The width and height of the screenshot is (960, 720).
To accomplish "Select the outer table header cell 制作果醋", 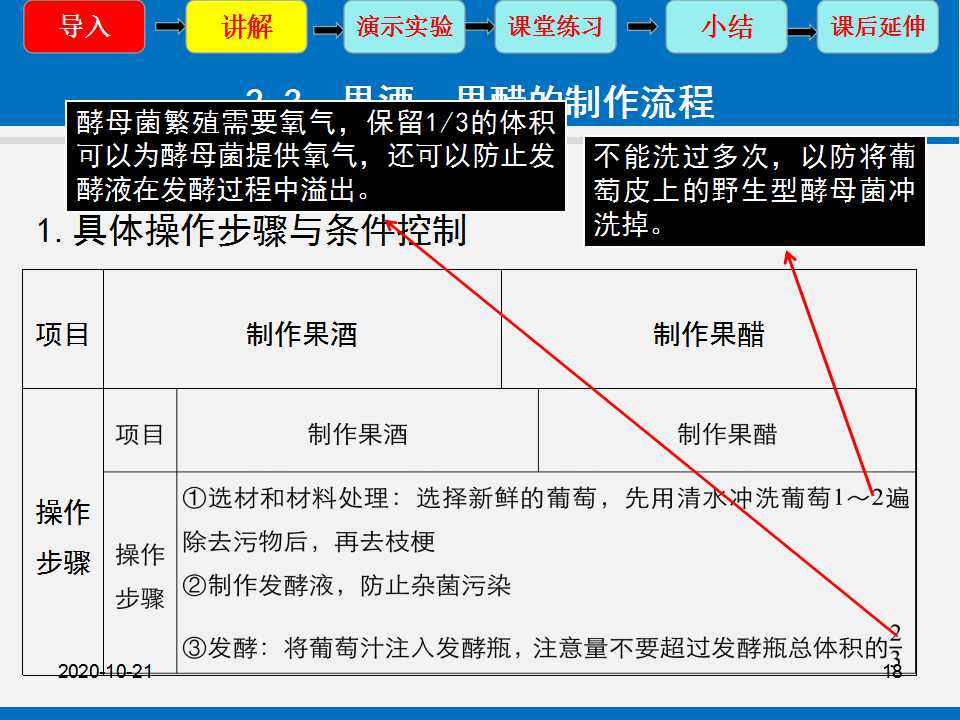I will pos(709,329).
